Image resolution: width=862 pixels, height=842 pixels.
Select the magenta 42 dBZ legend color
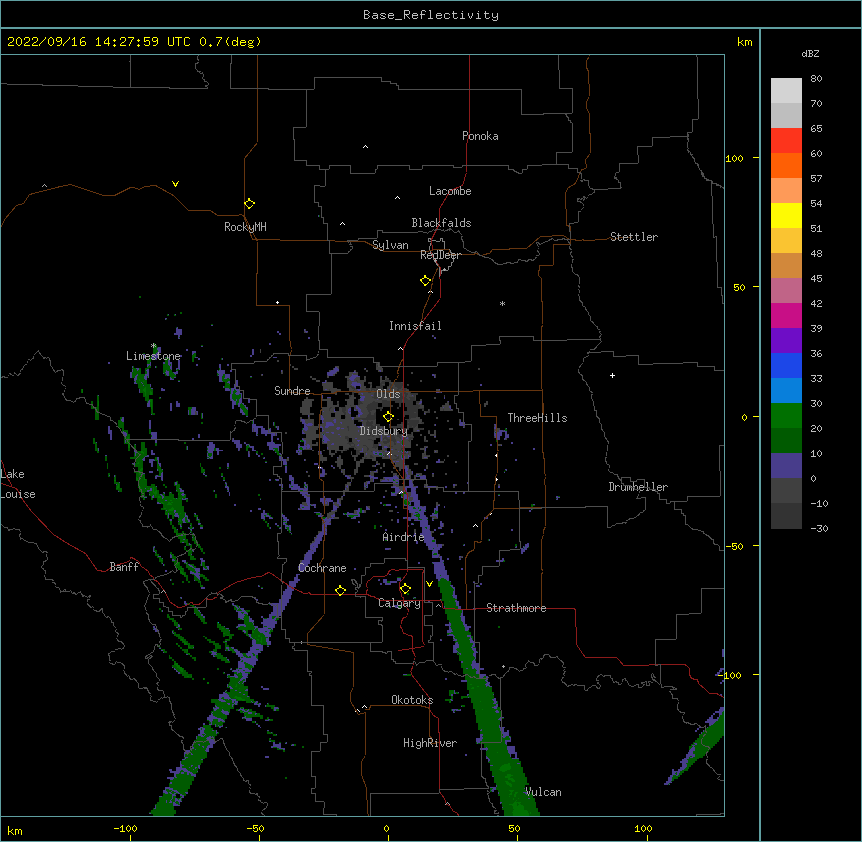(786, 315)
